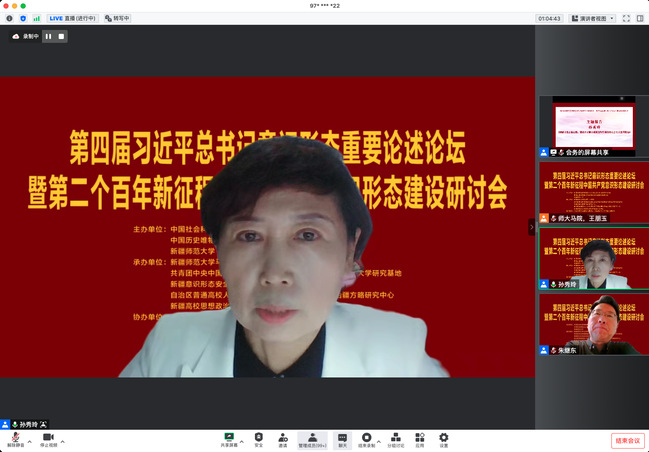Click the Share Screen (共享屏幕) icon
This screenshot has height=452, width=649.
point(229,438)
